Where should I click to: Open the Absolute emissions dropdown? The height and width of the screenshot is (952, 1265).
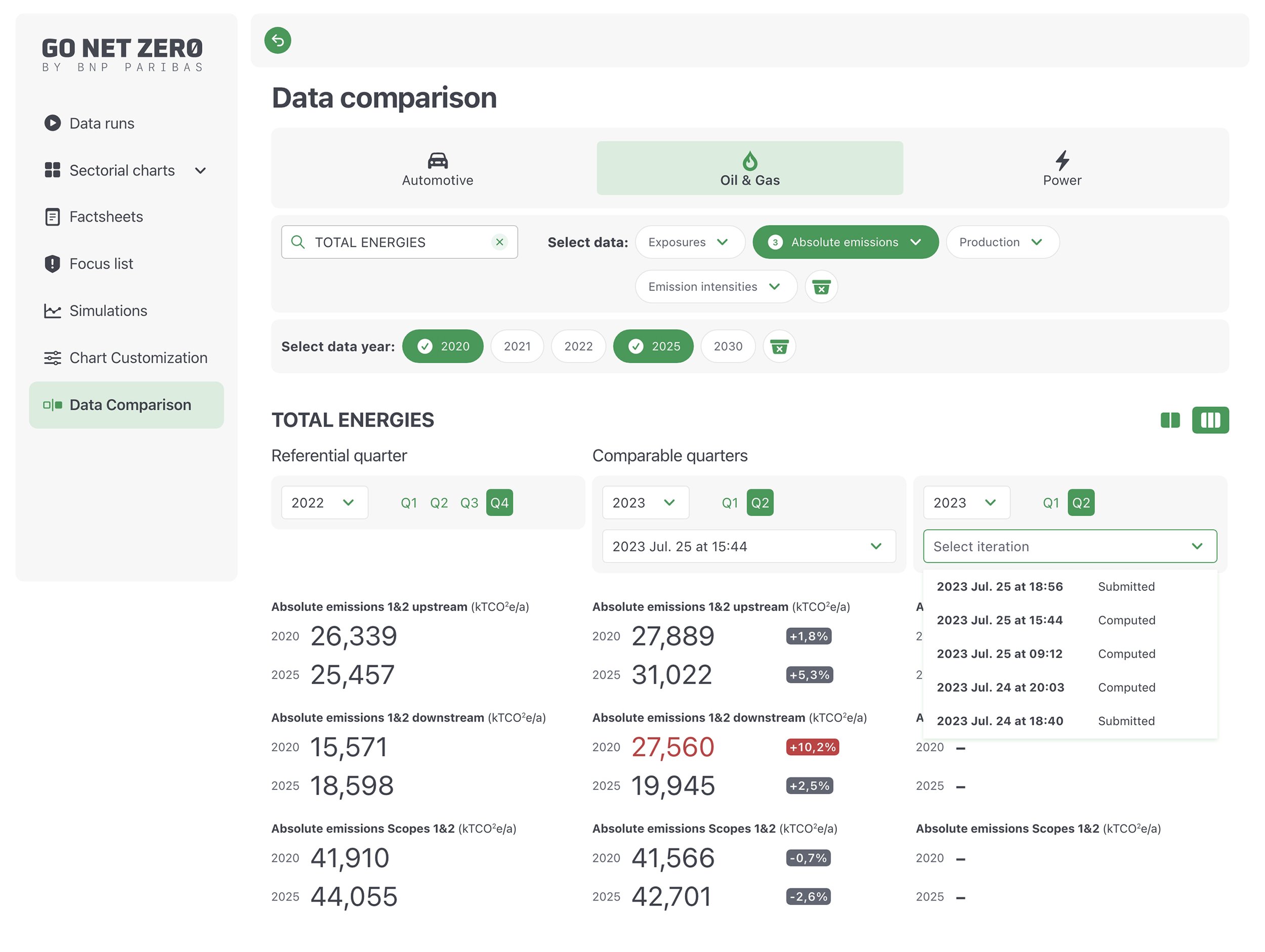coord(845,242)
